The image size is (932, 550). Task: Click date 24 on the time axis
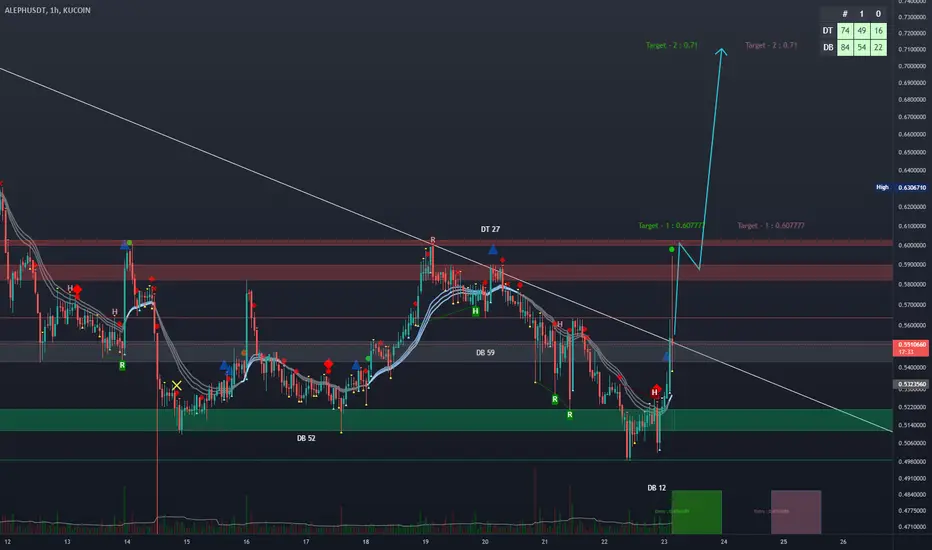pos(724,542)
